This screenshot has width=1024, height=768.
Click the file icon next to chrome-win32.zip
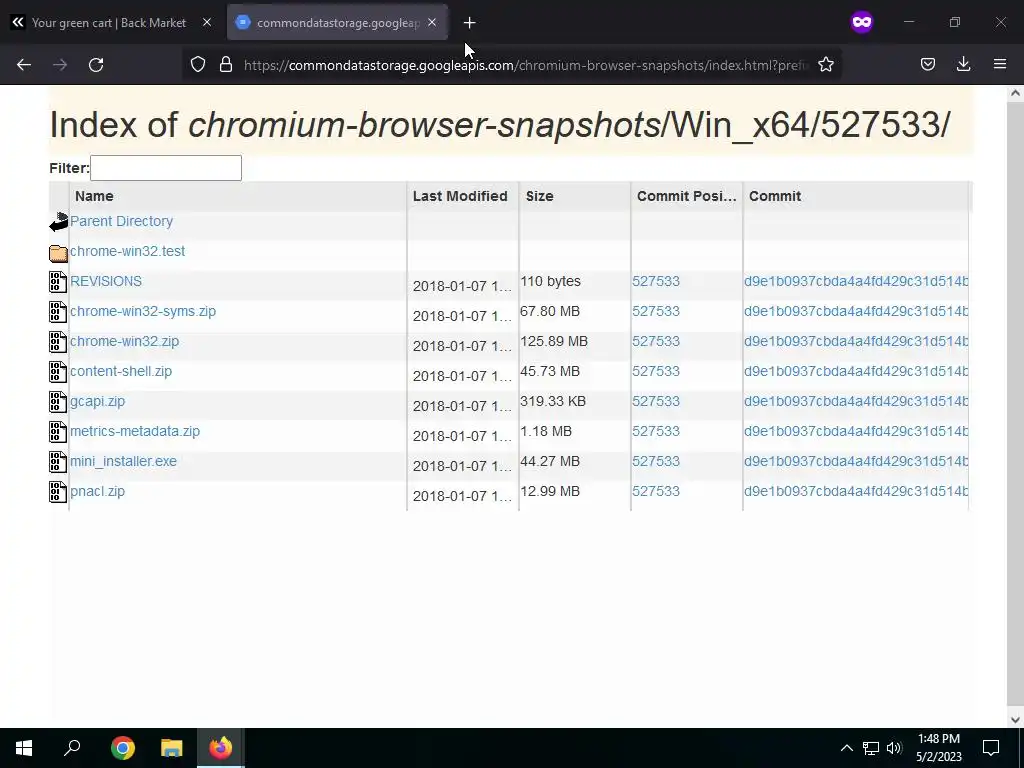click(x=58, y=342)
